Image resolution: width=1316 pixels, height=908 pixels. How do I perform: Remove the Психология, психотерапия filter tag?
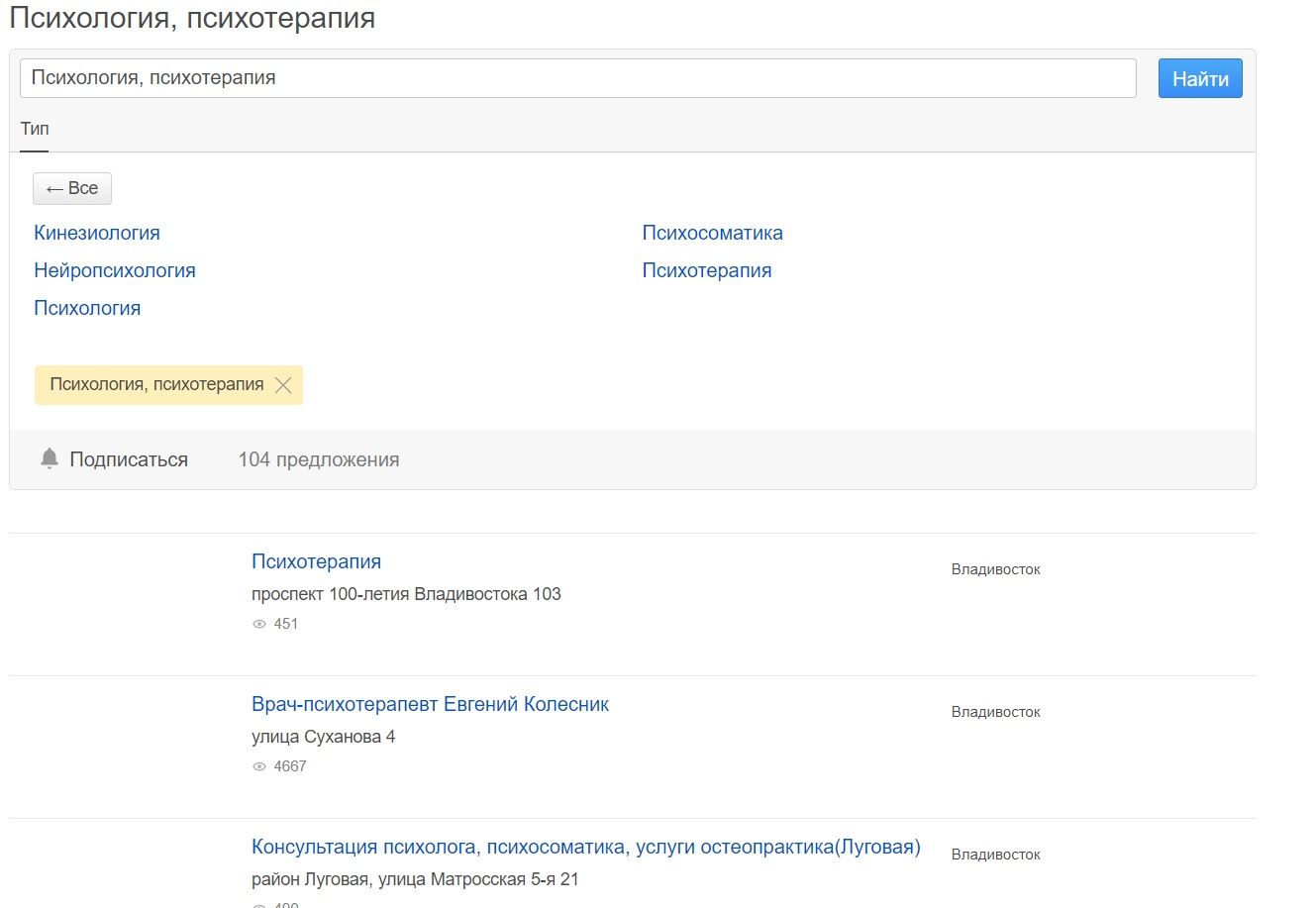pyautogui.click(x=283, y=385)
